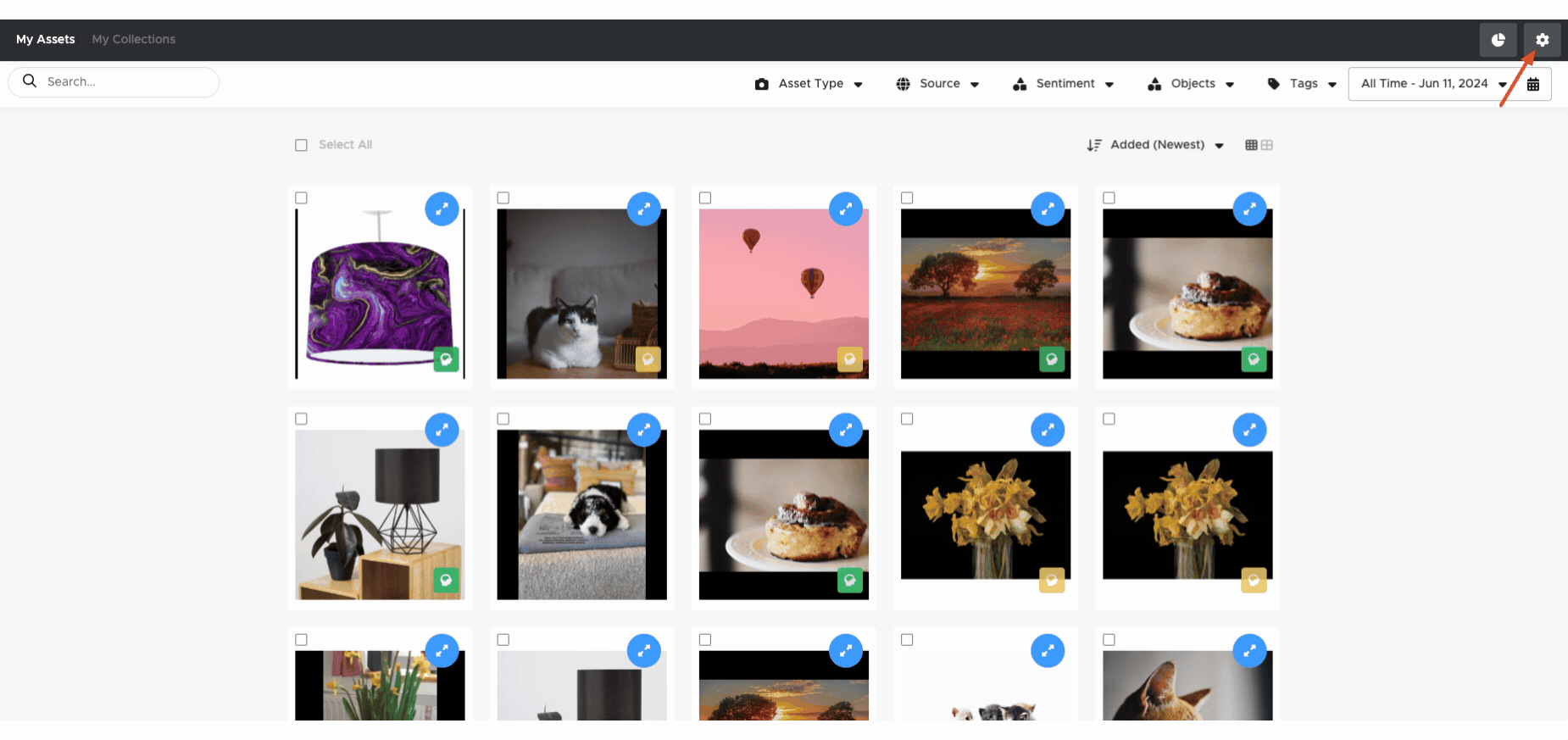This screenshot has height=740, width=1568.
Task: Open the purple lampshade thumbnail
Action: point(380,293)
